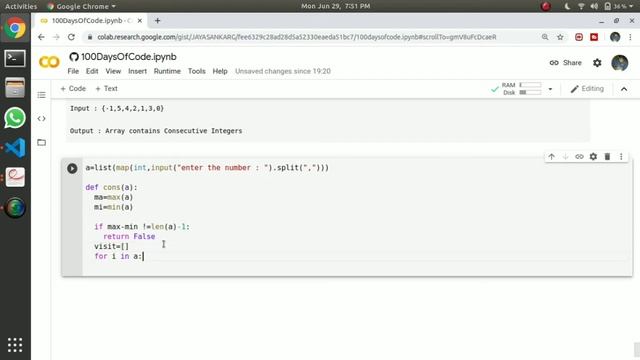
Task: Click the second red browser extension icon
Action: [x=594, y=37]
